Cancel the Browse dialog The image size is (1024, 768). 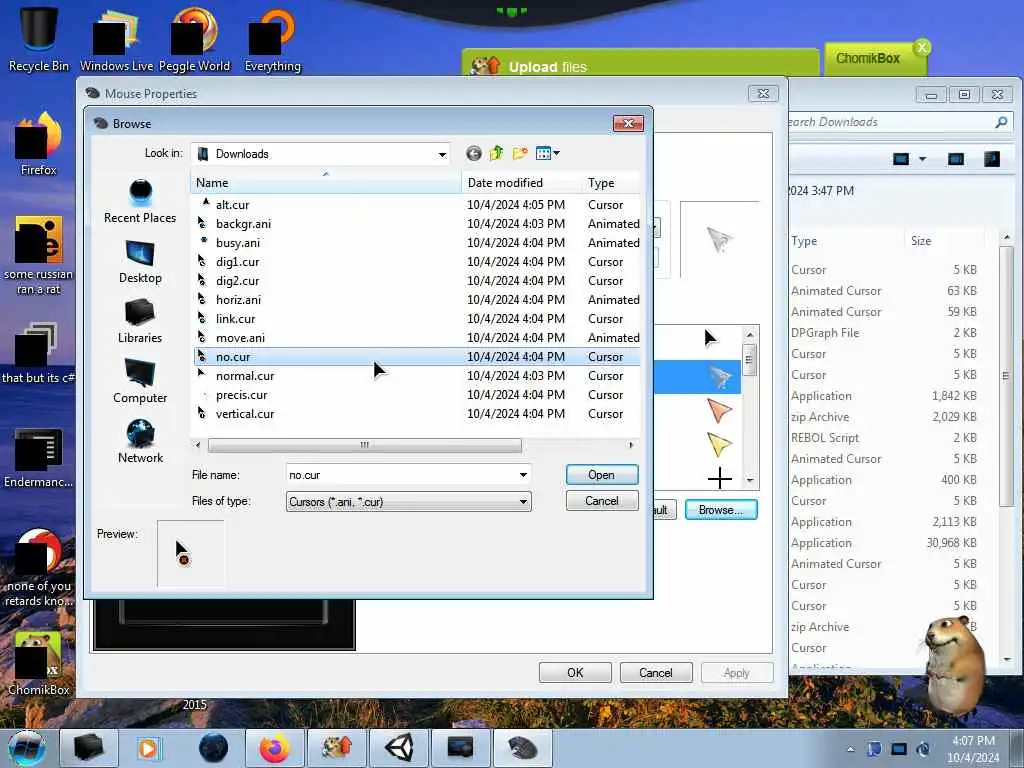601,501
